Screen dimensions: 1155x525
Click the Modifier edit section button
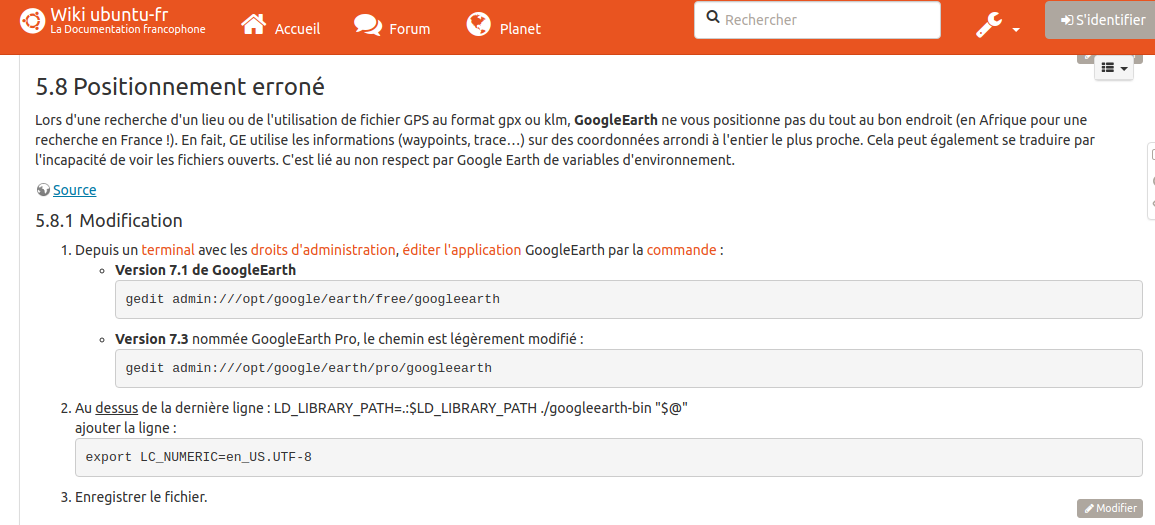pyautogui.click(x=1109, y=508)
